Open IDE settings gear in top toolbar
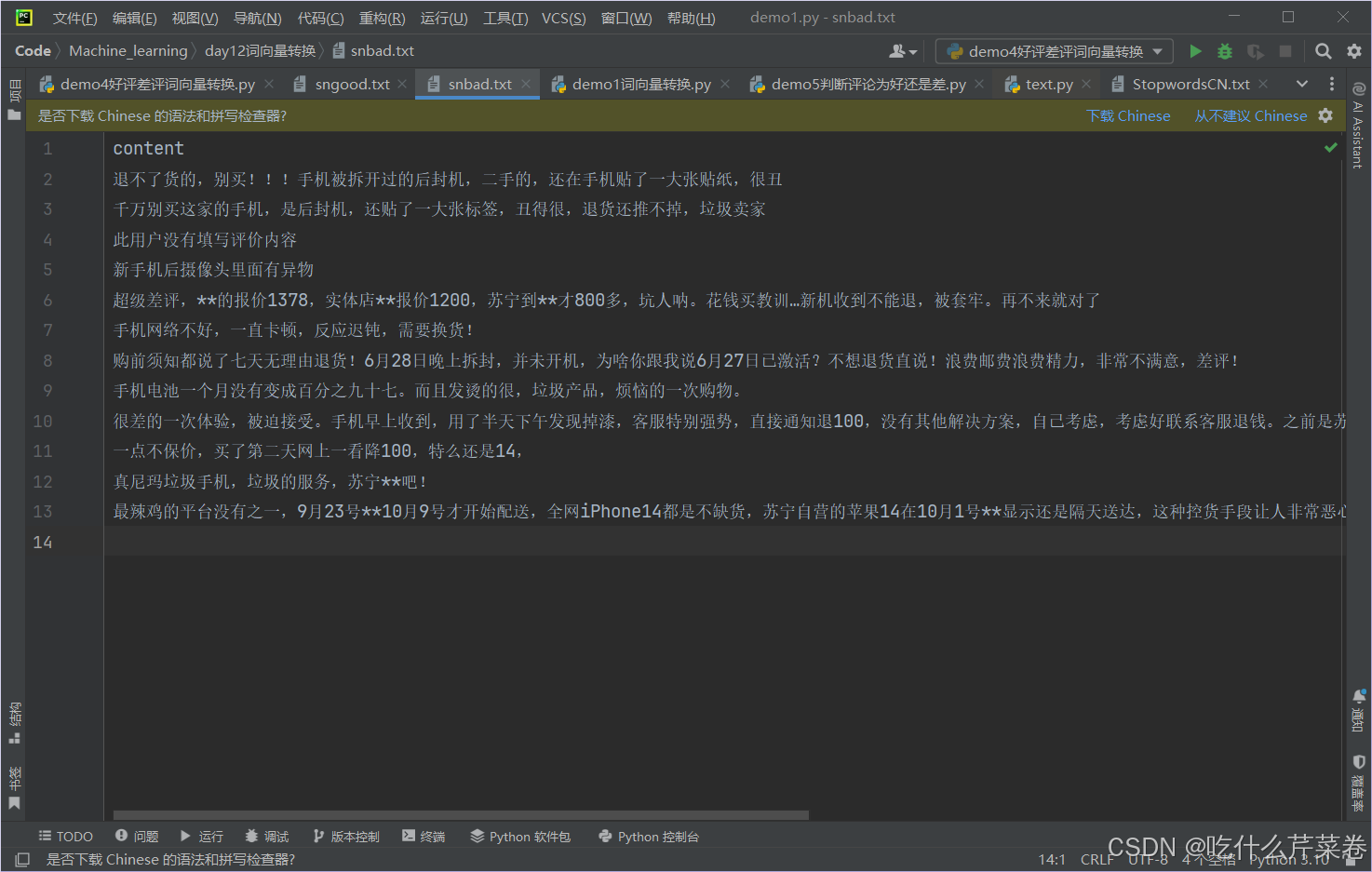1372x872 pixels. (1353, 51)
